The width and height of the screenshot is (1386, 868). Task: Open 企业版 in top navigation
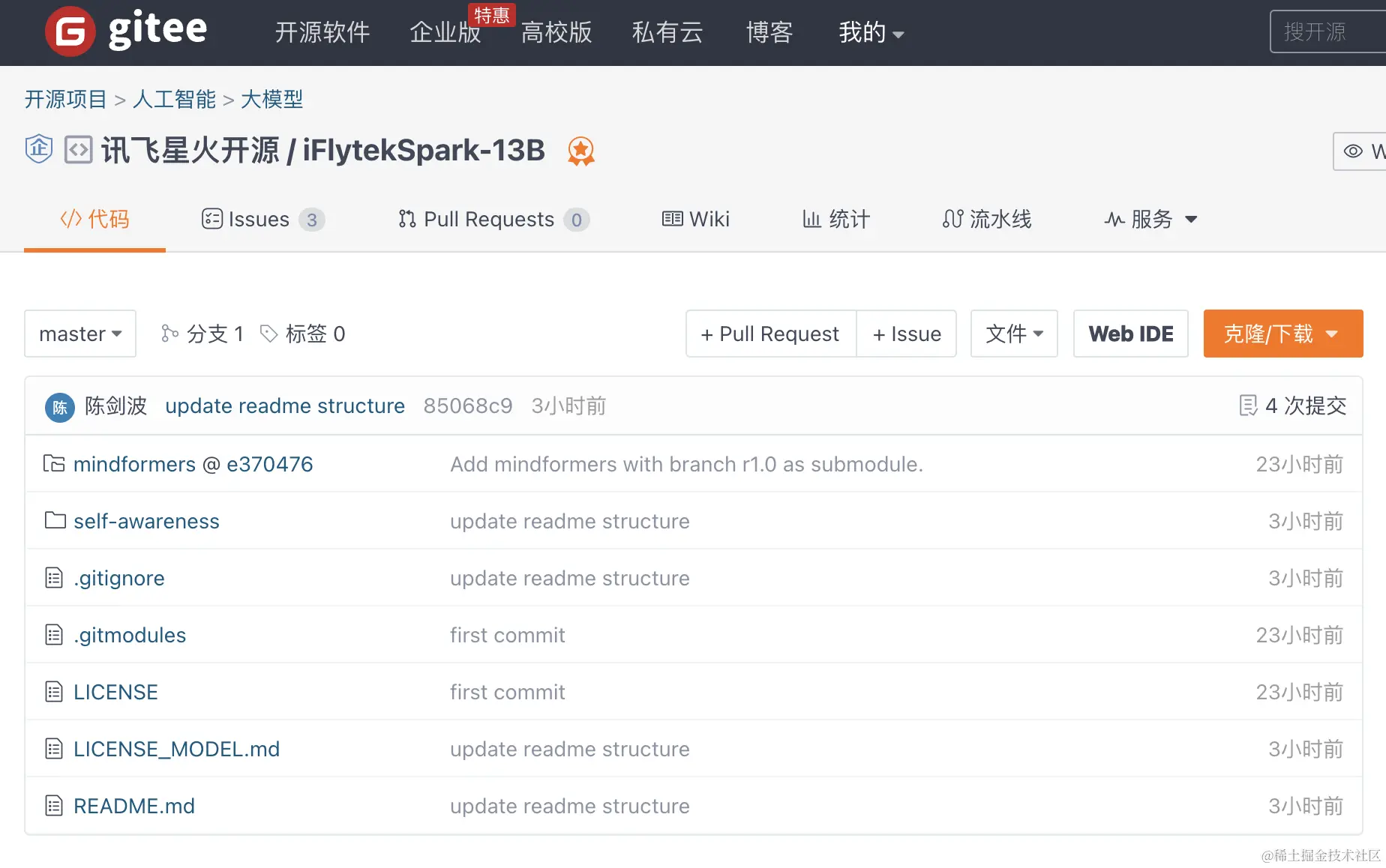445,32
